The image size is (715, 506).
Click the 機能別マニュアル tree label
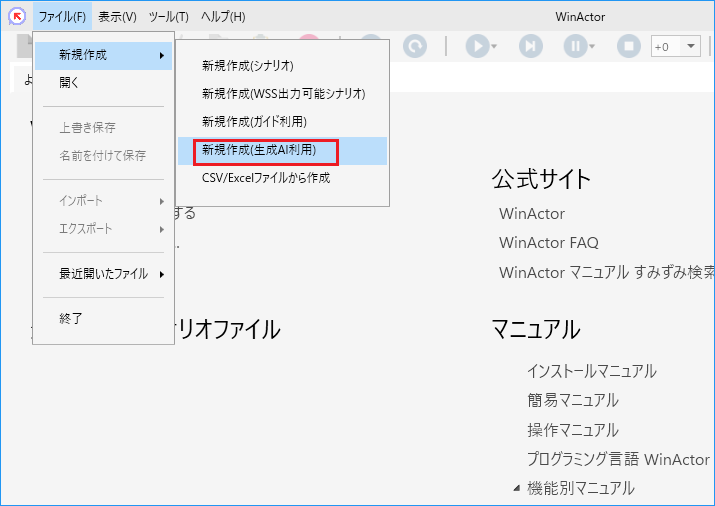pyautogui.click(x=580, y=488)
